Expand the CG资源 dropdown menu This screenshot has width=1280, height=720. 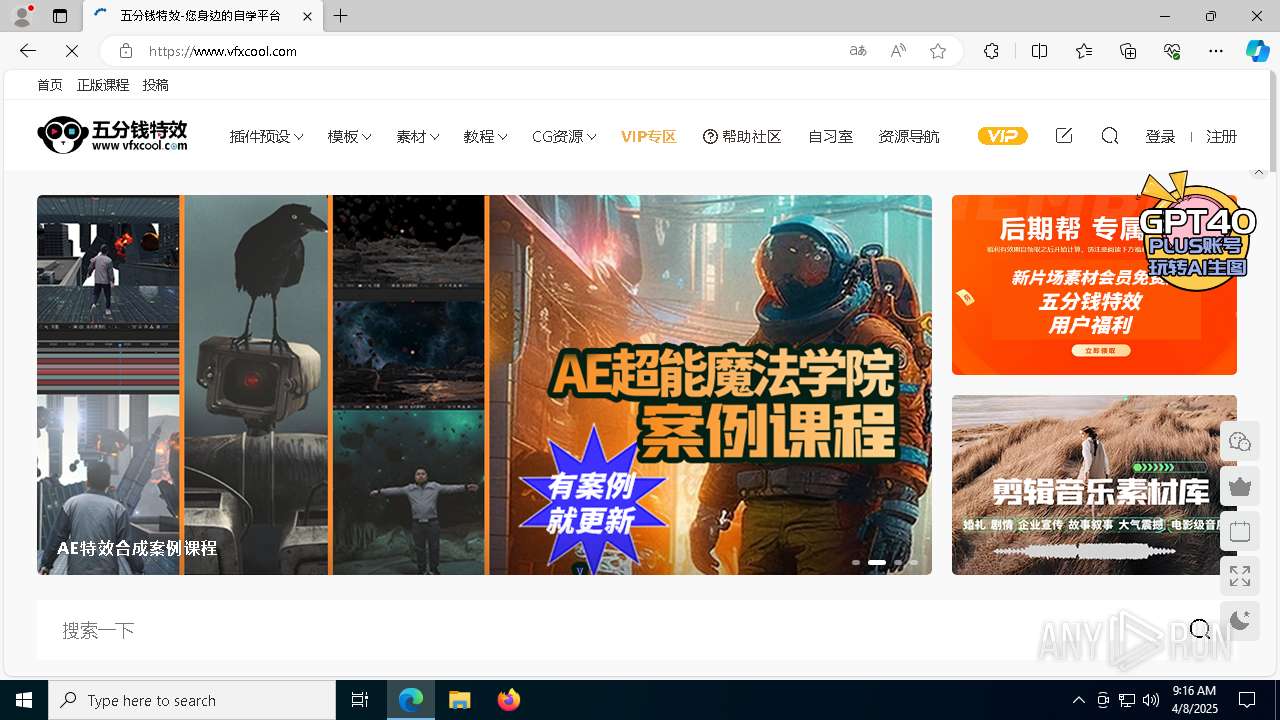point(564,137)
